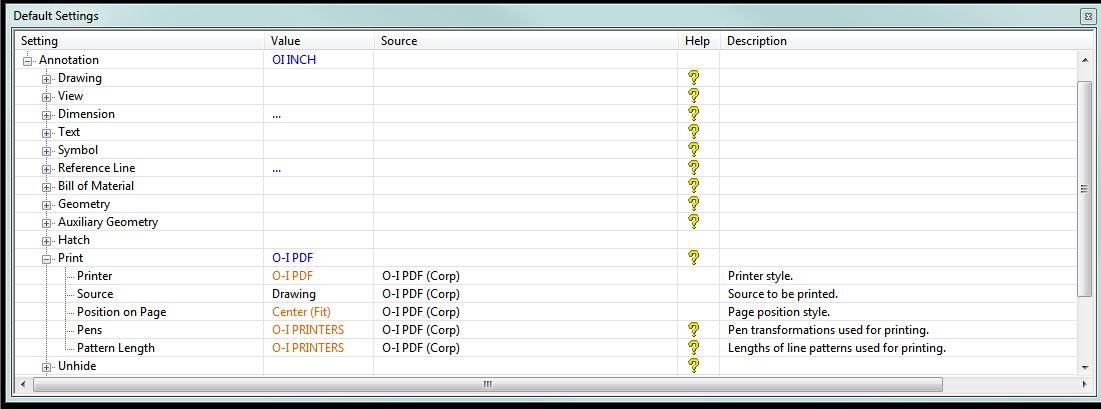Open help icon for the Symbol row
Image resolution: width=1101 pixels, height=409 pixels.
pos(694,150)
